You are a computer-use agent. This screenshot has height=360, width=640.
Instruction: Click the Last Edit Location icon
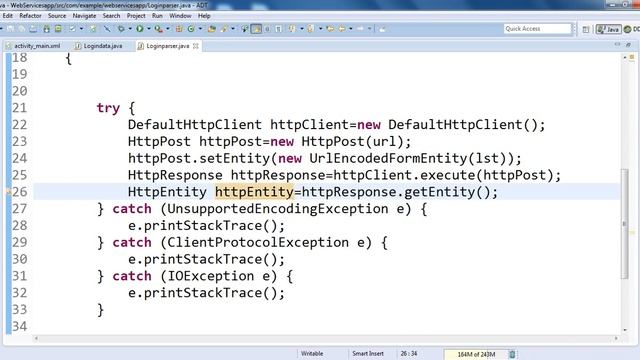(x=330, y=29)
